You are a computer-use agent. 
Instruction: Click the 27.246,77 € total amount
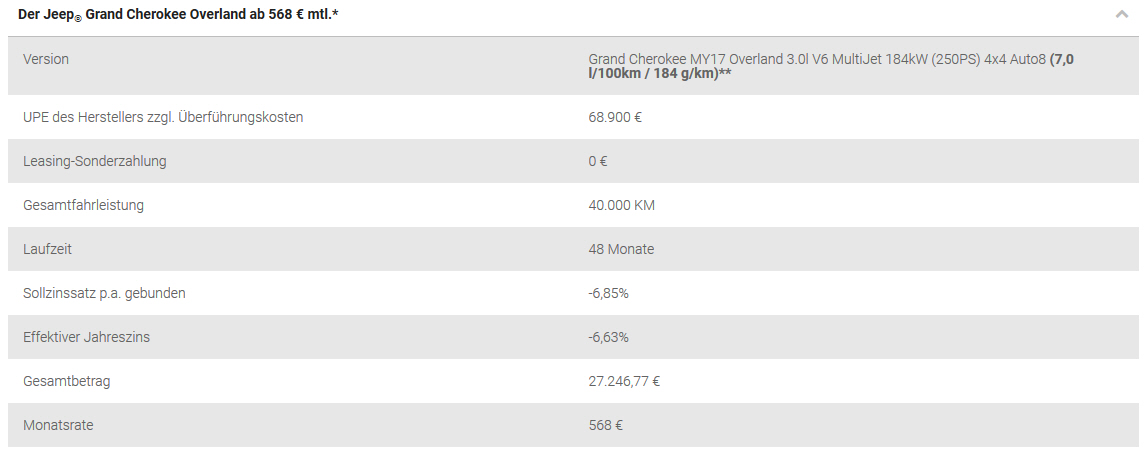coord(625,381)
